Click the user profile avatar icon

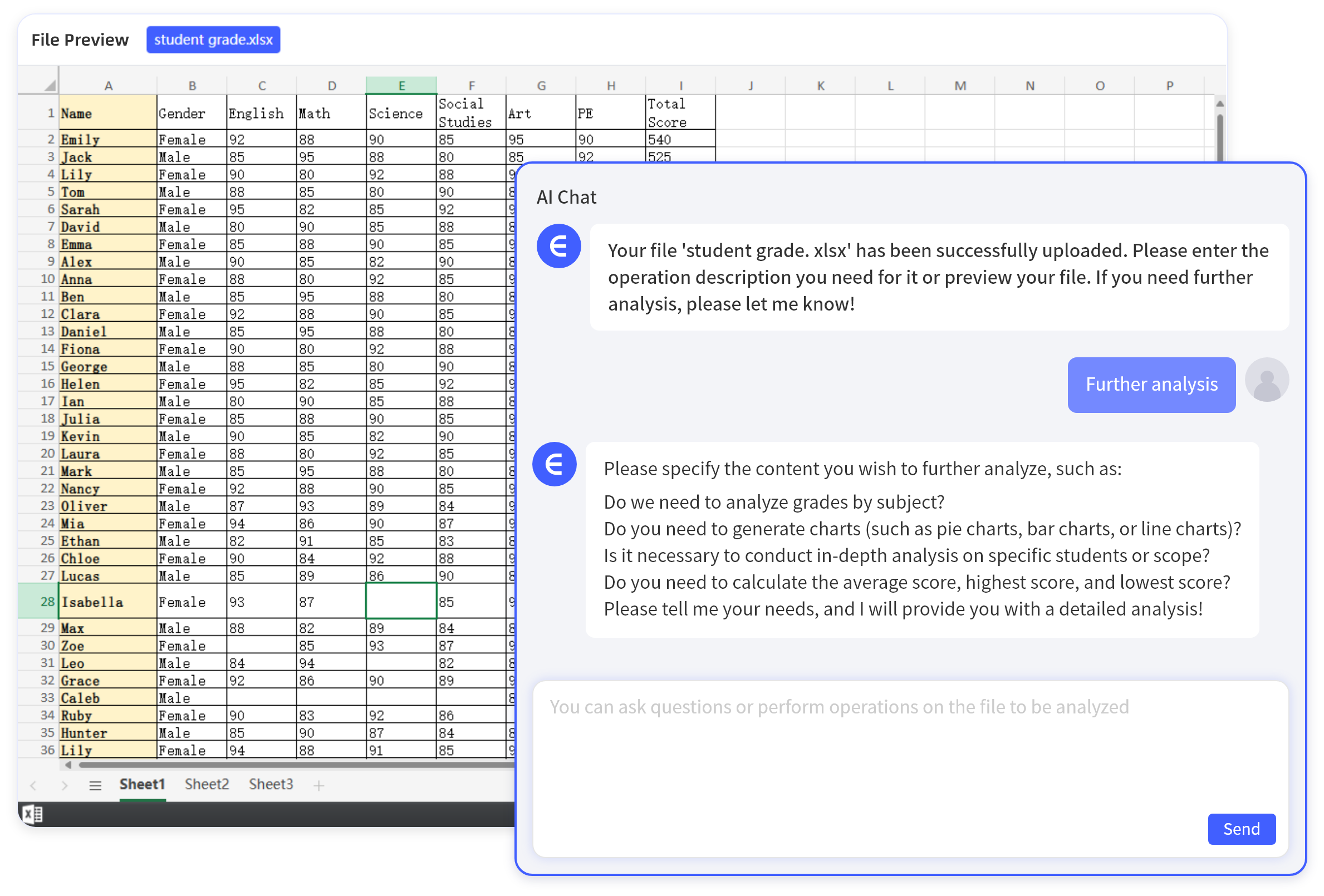click(x=1267, y=379)
